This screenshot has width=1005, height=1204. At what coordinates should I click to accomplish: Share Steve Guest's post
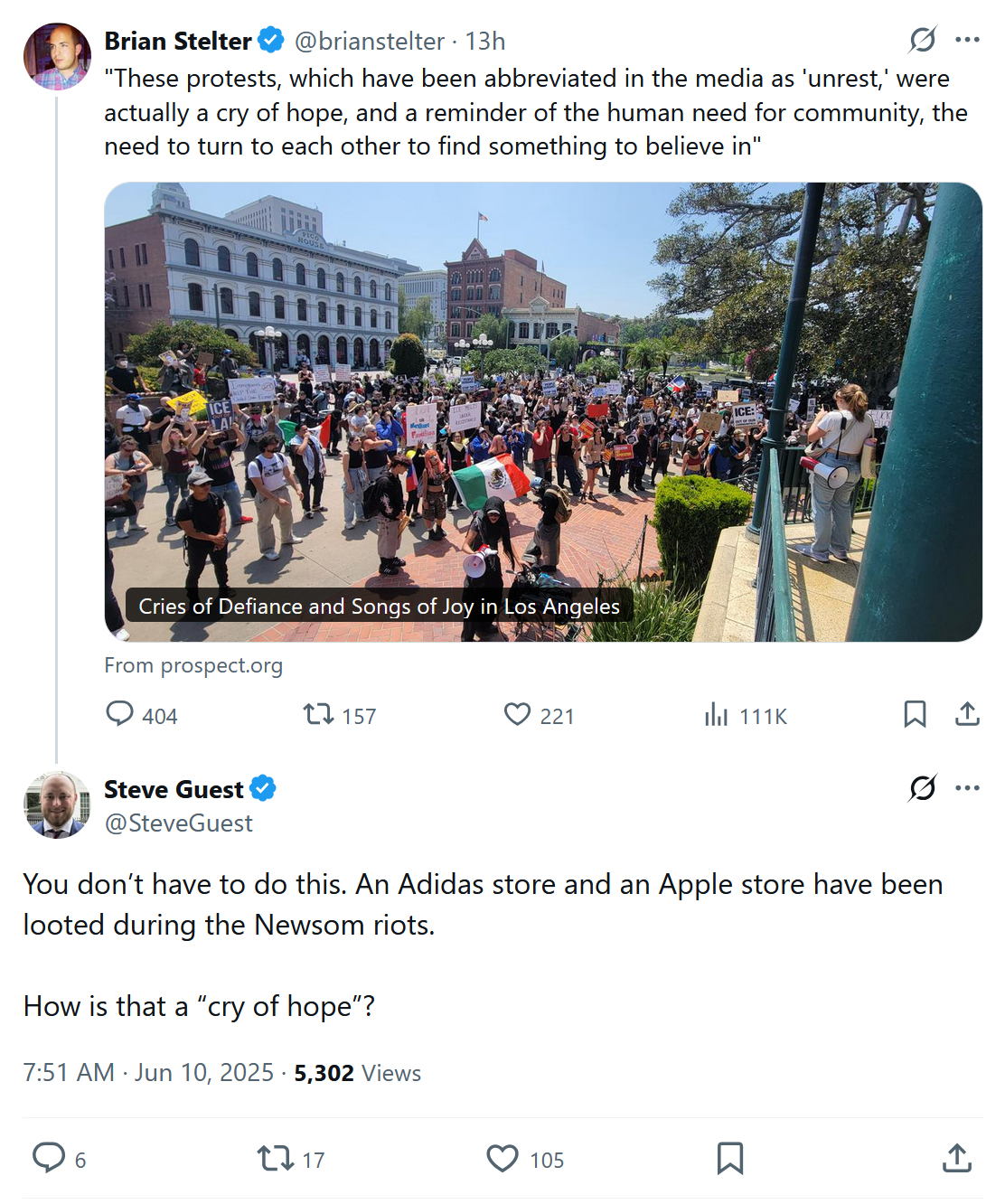[956, 1158]
